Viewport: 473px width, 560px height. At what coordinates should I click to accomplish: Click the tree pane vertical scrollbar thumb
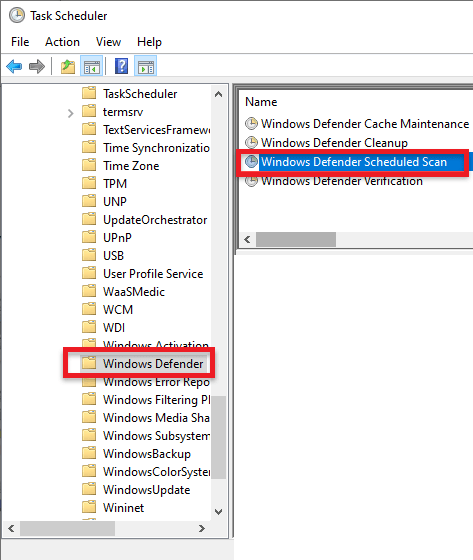coord(219,437)
